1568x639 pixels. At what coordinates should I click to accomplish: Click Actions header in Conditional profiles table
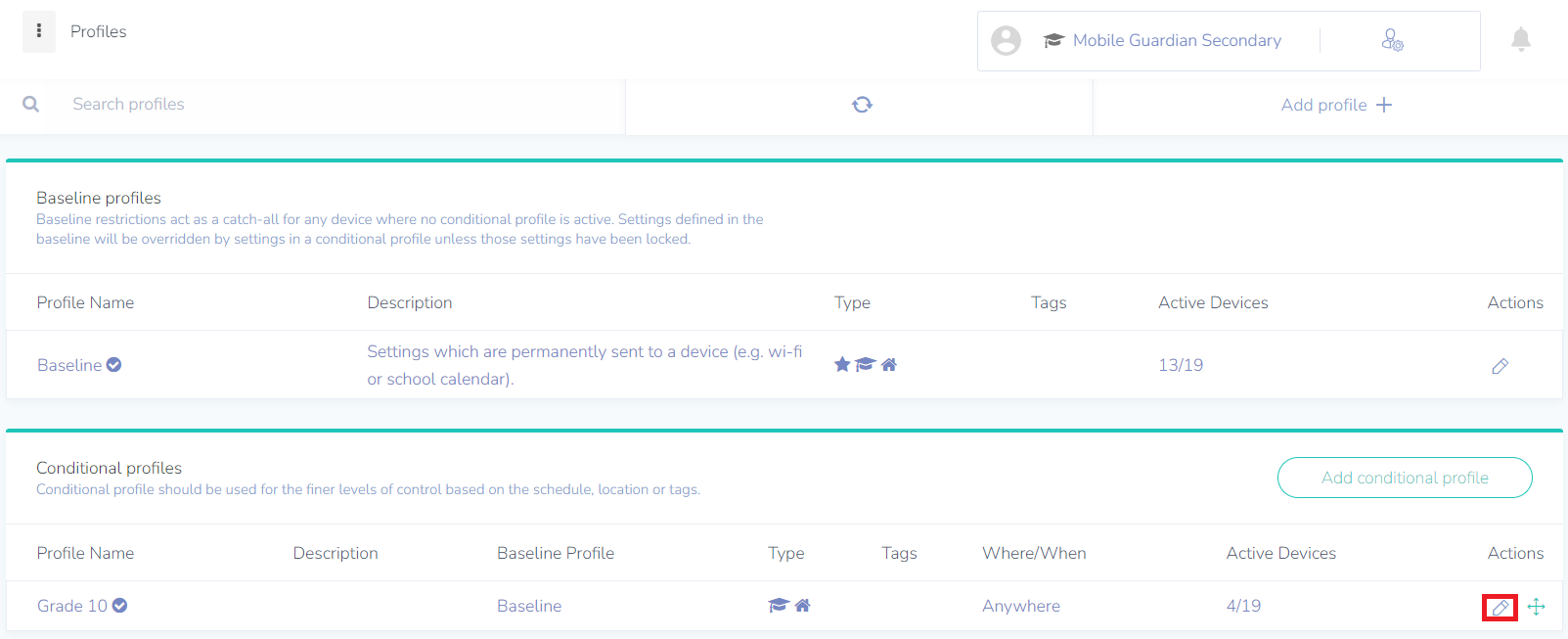point(1515,553)
